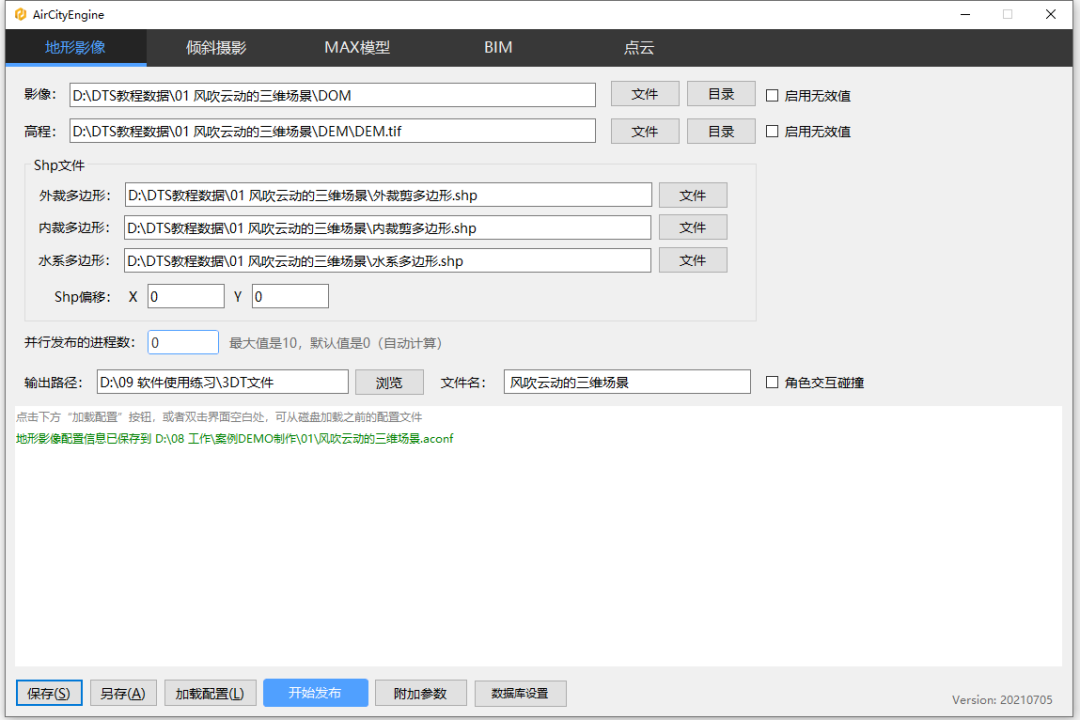Open the 倾斜摄影 tab

[216, 48]
